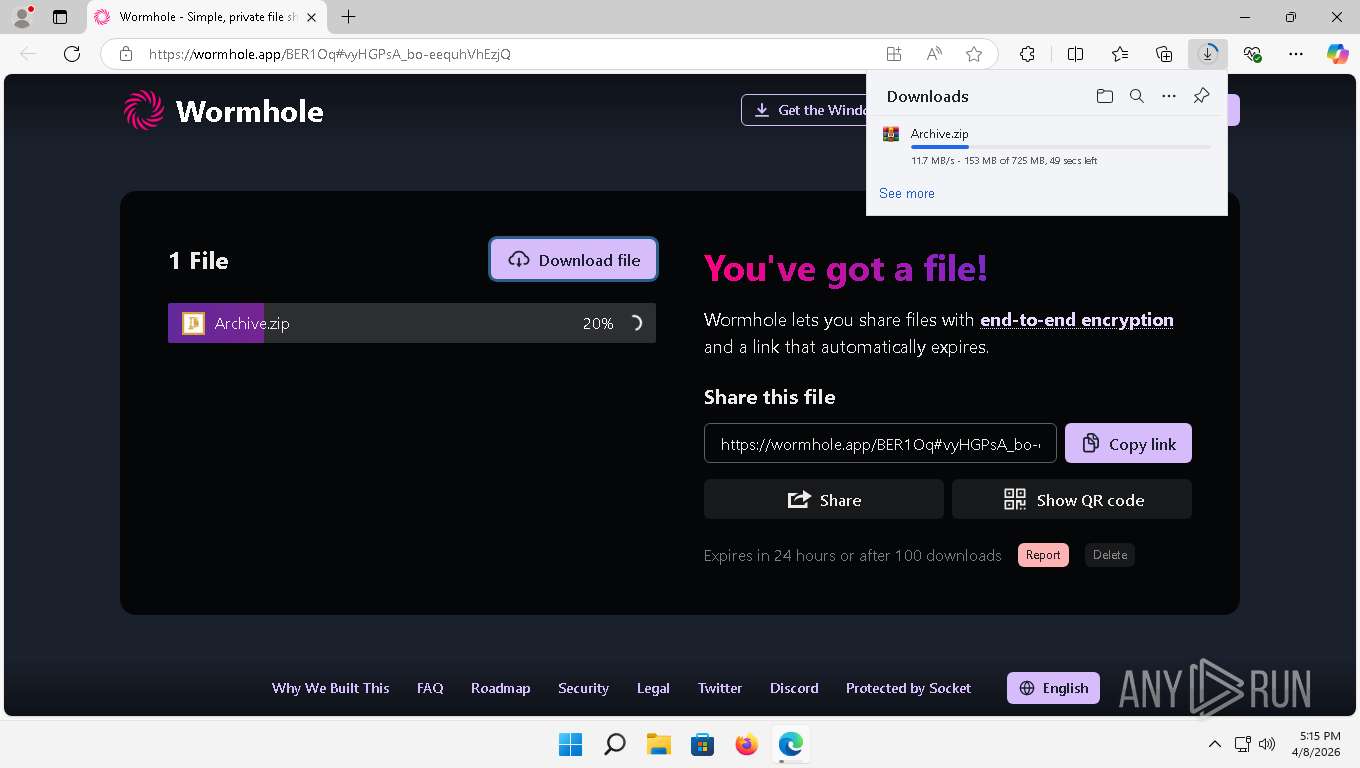Click Archive.zip filename in Downloads panel
1360x768 pixels.
click(x=939, y=133)
